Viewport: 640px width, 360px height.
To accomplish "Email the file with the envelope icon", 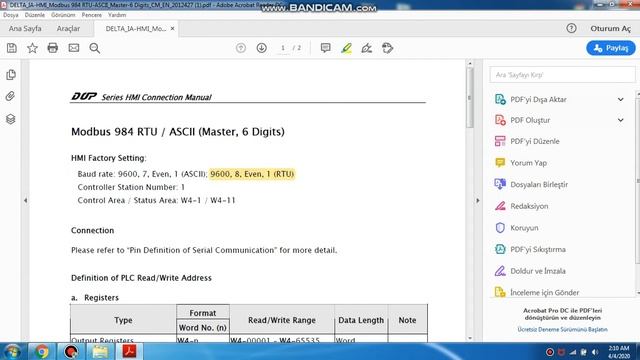I will coord(74,48).
